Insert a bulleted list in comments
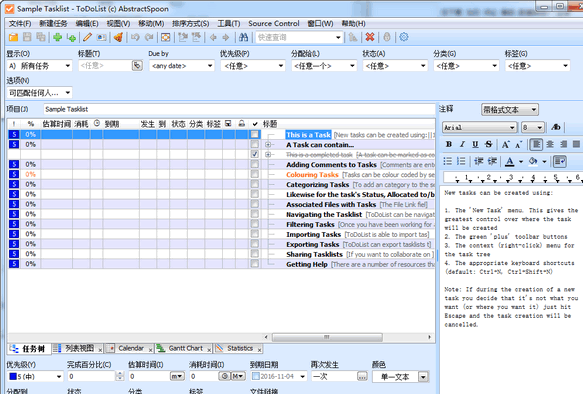The width and height of the screenshot is (583, 394). point(448,161)
